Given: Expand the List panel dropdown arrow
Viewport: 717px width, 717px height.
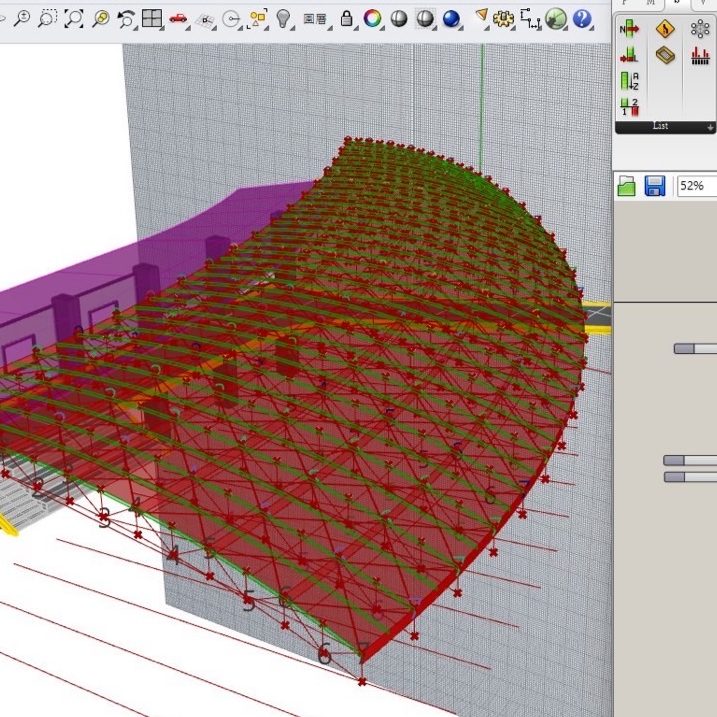Looking at the screenshot, I should pyautogui.click(x=710, y=127).
